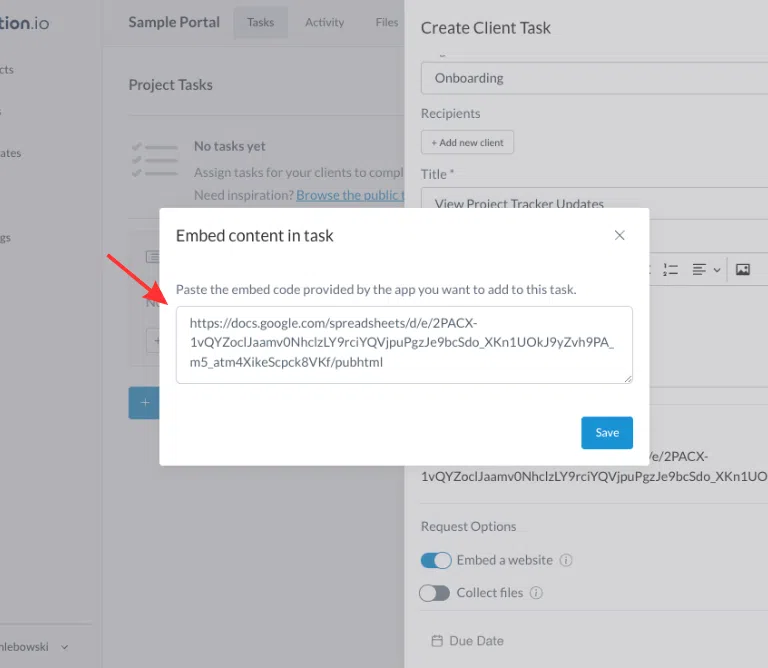Disable the Embed a website toggle
The width and height of the screenshot is (768, 668).
coord(435,561)
